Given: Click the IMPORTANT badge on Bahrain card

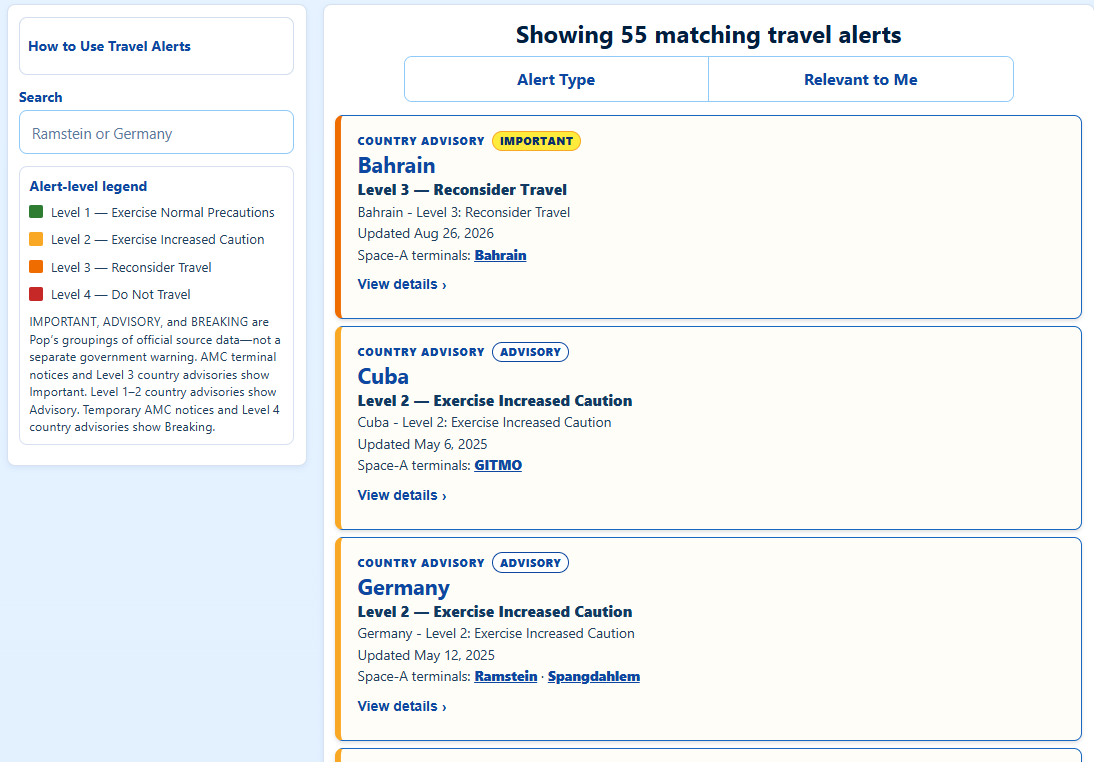Looking at the screenshot, I should [x=536, y=141].
